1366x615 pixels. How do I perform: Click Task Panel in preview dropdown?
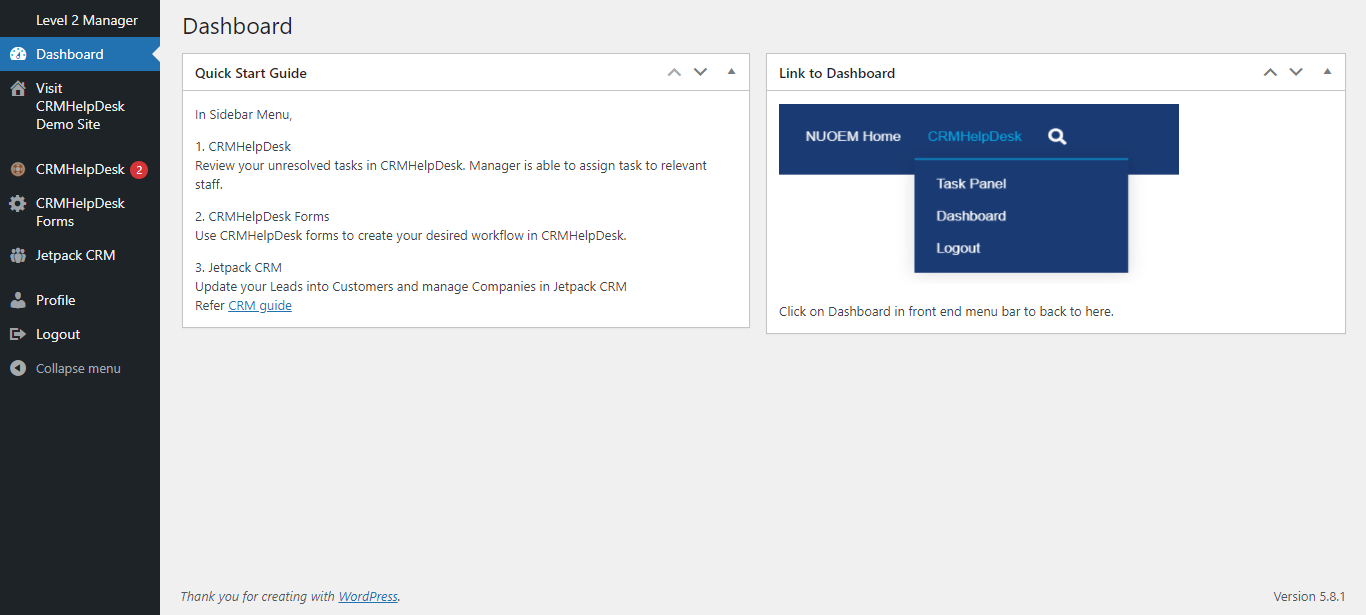point(971,184)
